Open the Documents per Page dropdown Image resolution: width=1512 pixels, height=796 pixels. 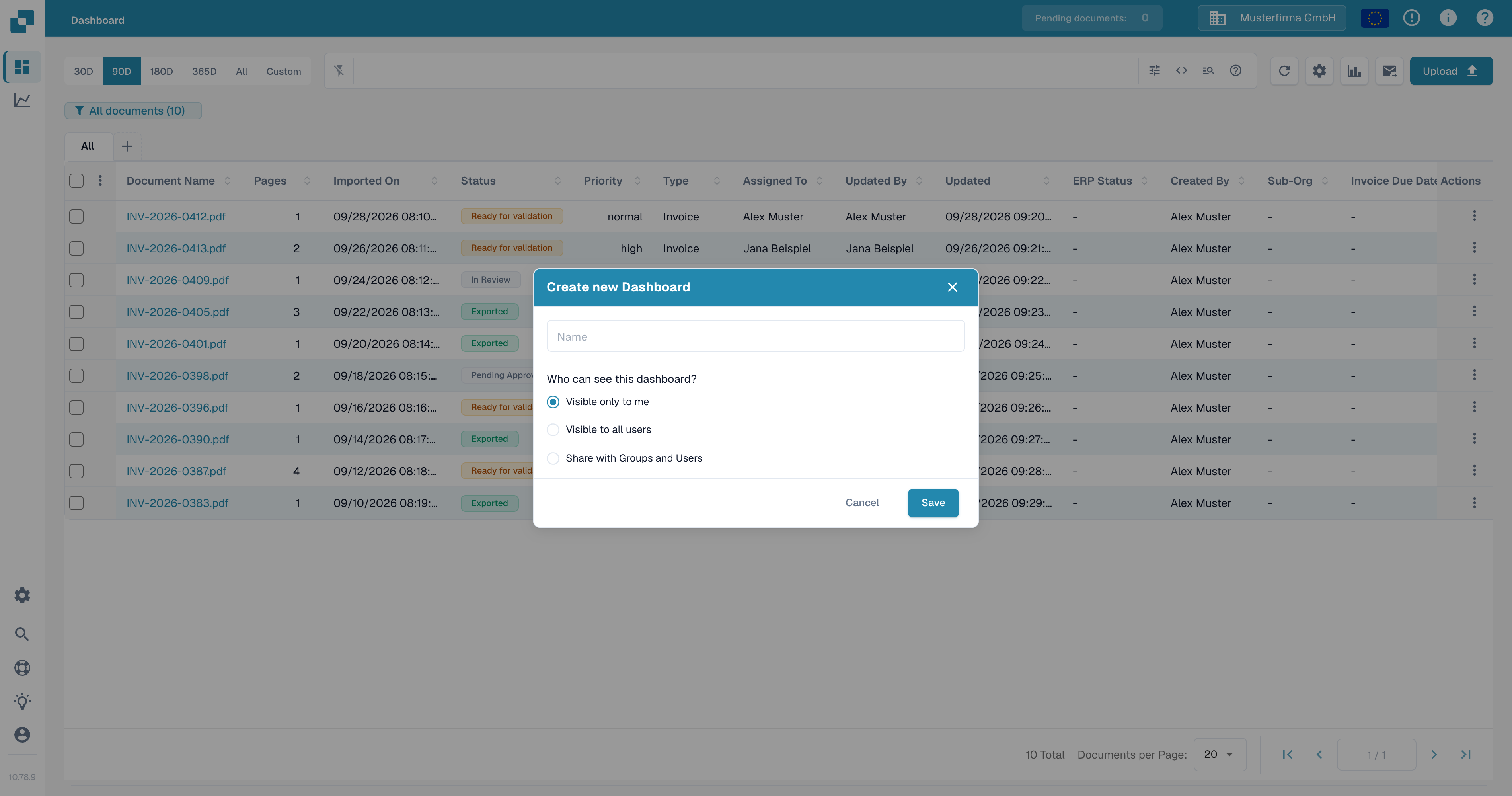coord(1220,755)
